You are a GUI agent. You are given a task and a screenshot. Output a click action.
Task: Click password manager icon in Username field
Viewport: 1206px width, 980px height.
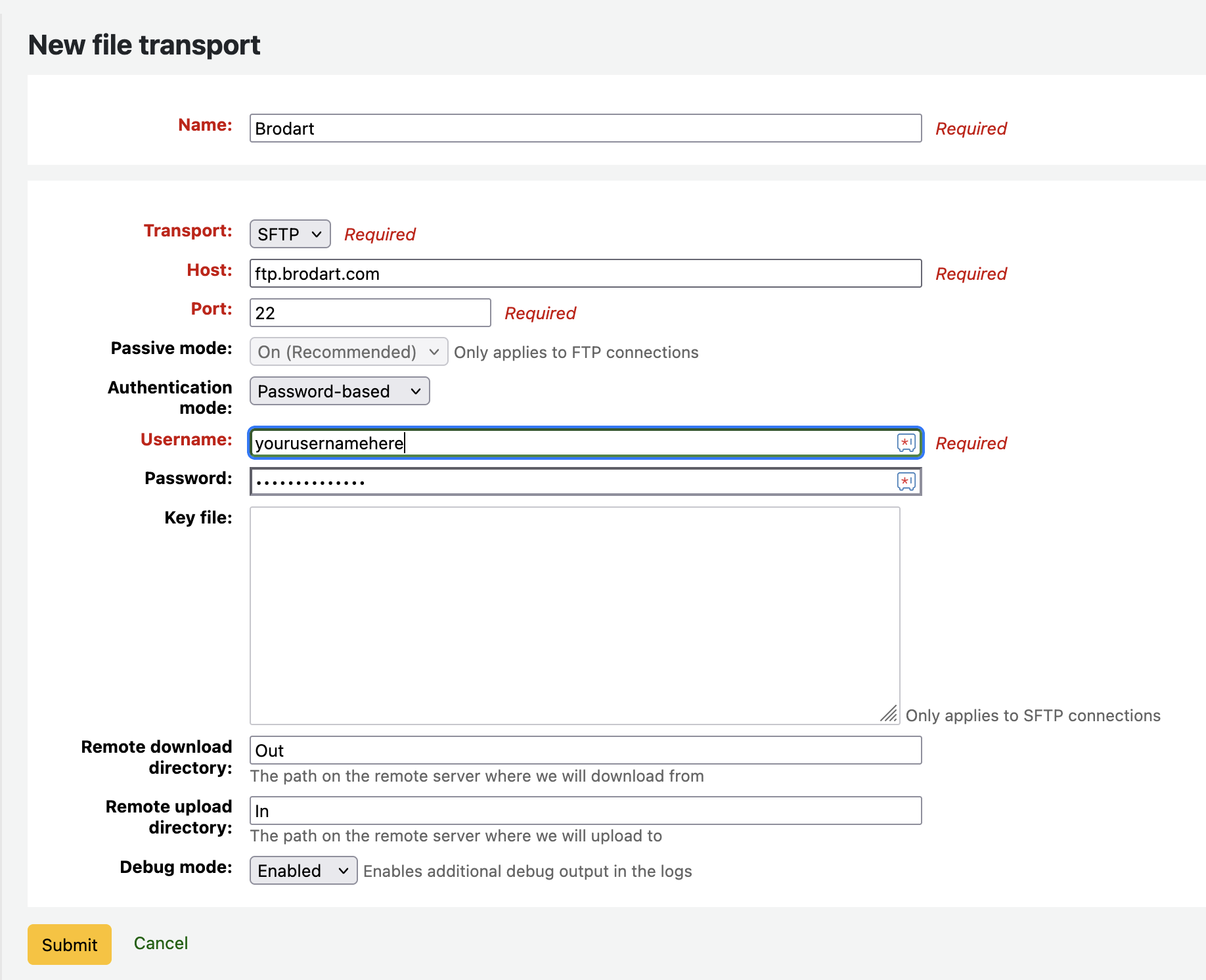pos(906,443)
